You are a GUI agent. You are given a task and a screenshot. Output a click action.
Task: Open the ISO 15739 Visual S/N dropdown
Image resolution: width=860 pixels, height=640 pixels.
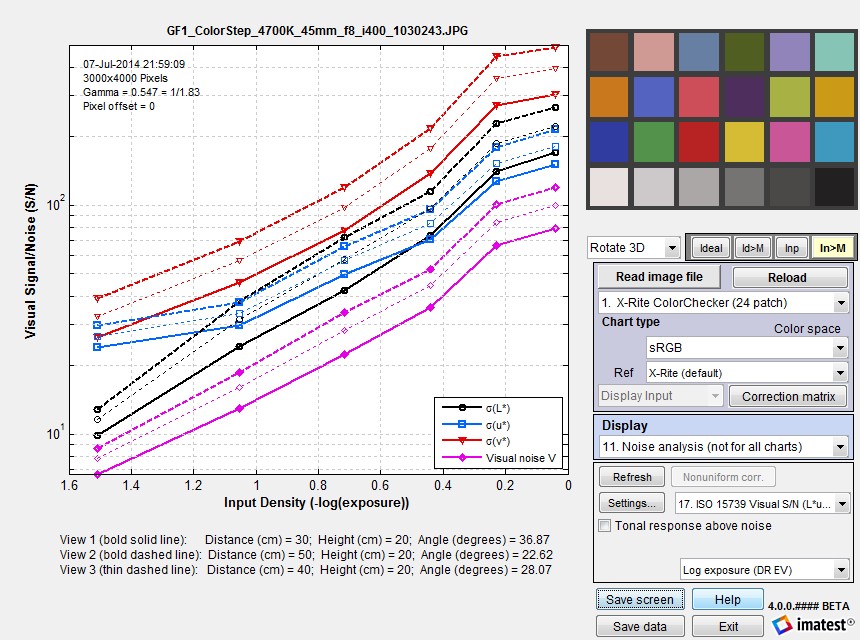pyautogui.click(x=762, y=504)
